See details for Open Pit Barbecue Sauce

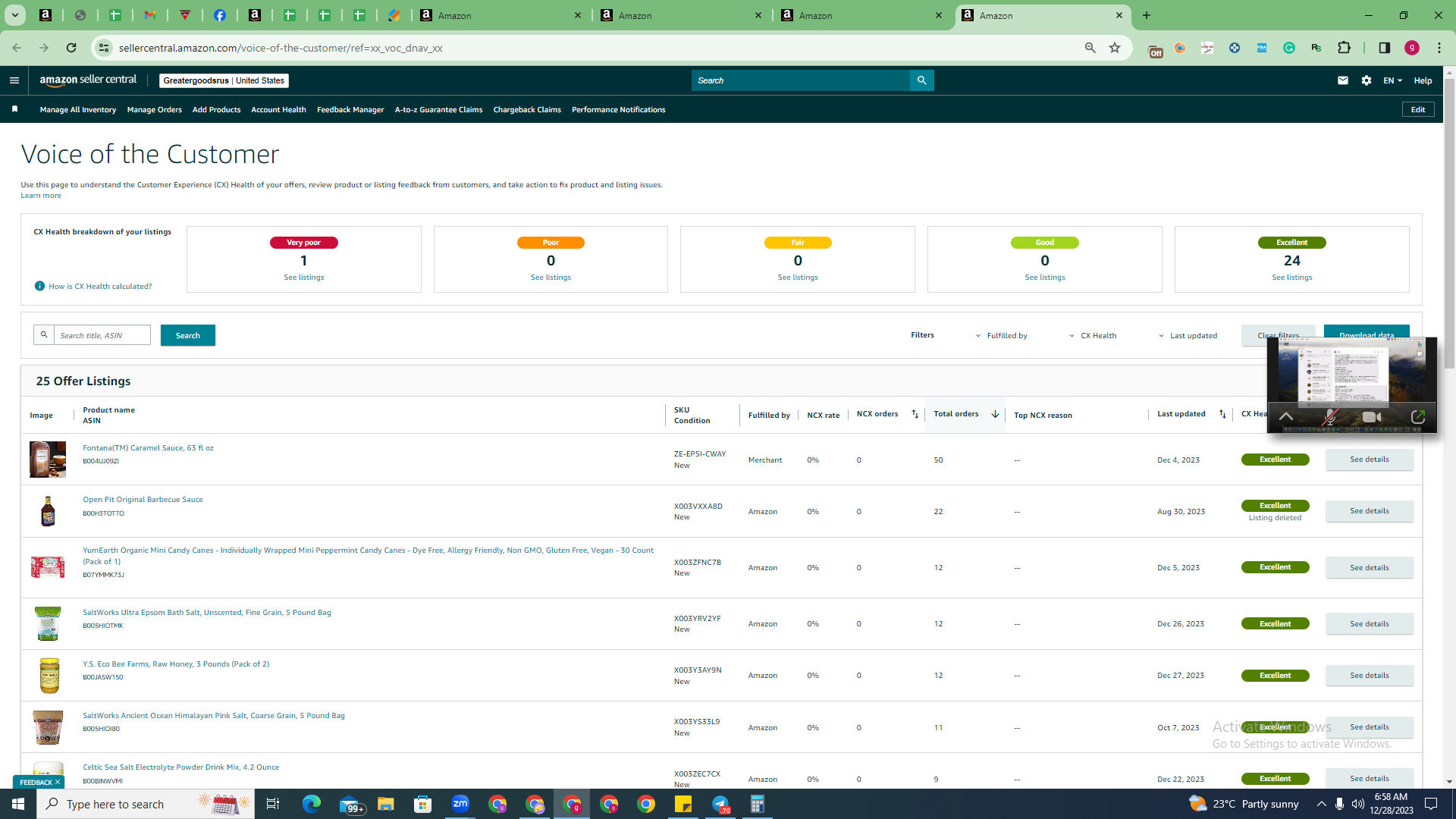tap(1370, 511)
